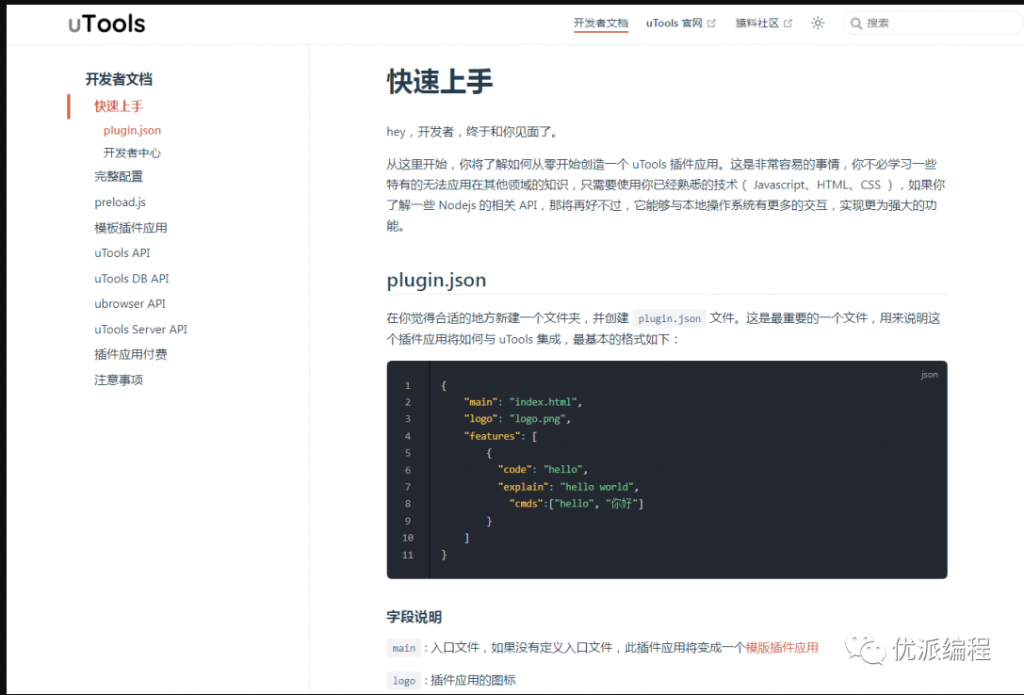Open uTools Server API sidebar entry
1024x695 pixels.
(x=141, y=329)
